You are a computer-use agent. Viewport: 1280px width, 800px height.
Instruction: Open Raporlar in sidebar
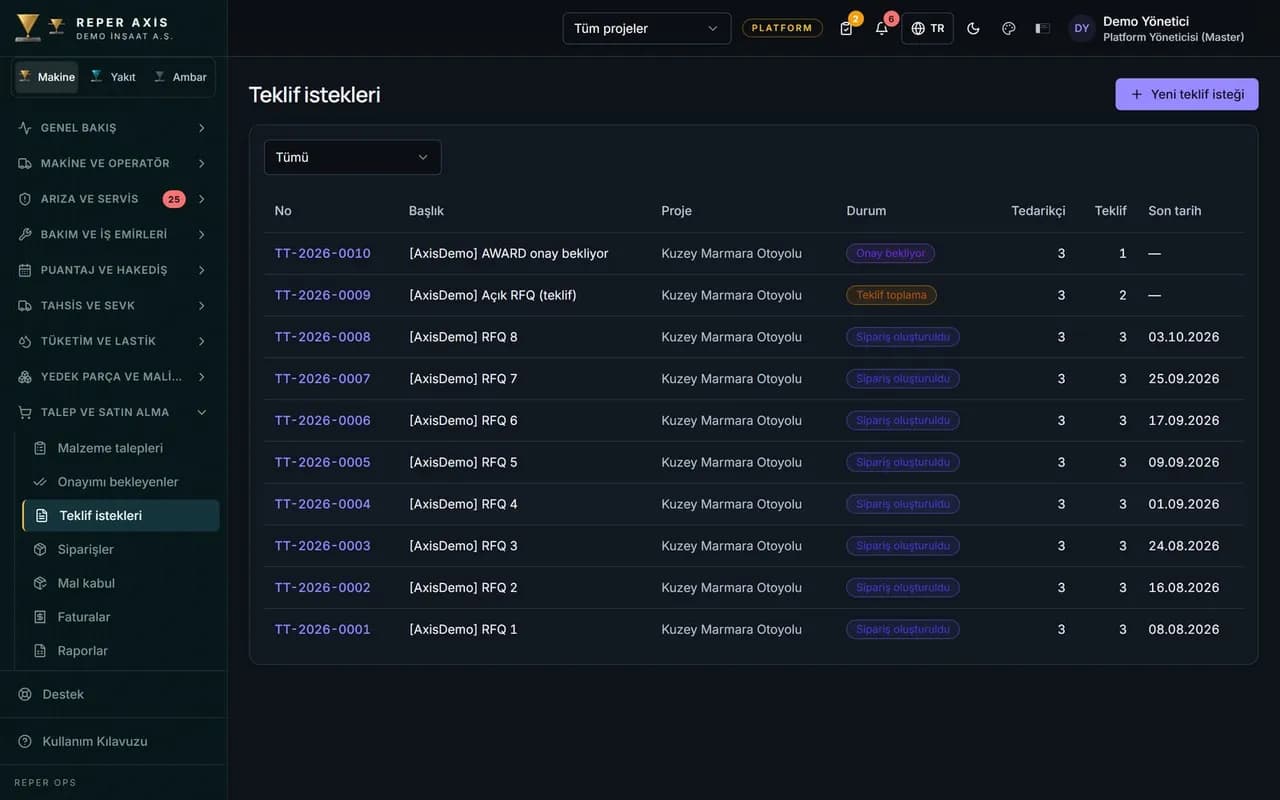pos(120,651)
